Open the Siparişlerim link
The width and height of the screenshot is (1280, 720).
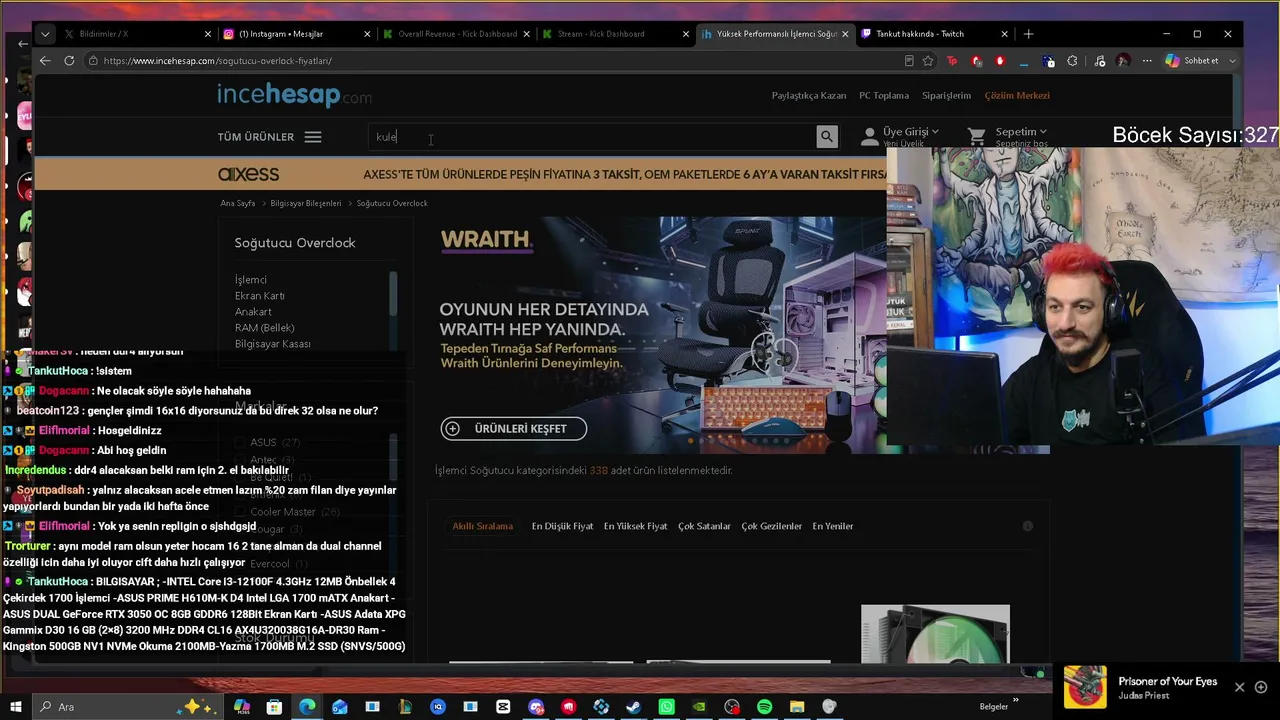point(946,96)
